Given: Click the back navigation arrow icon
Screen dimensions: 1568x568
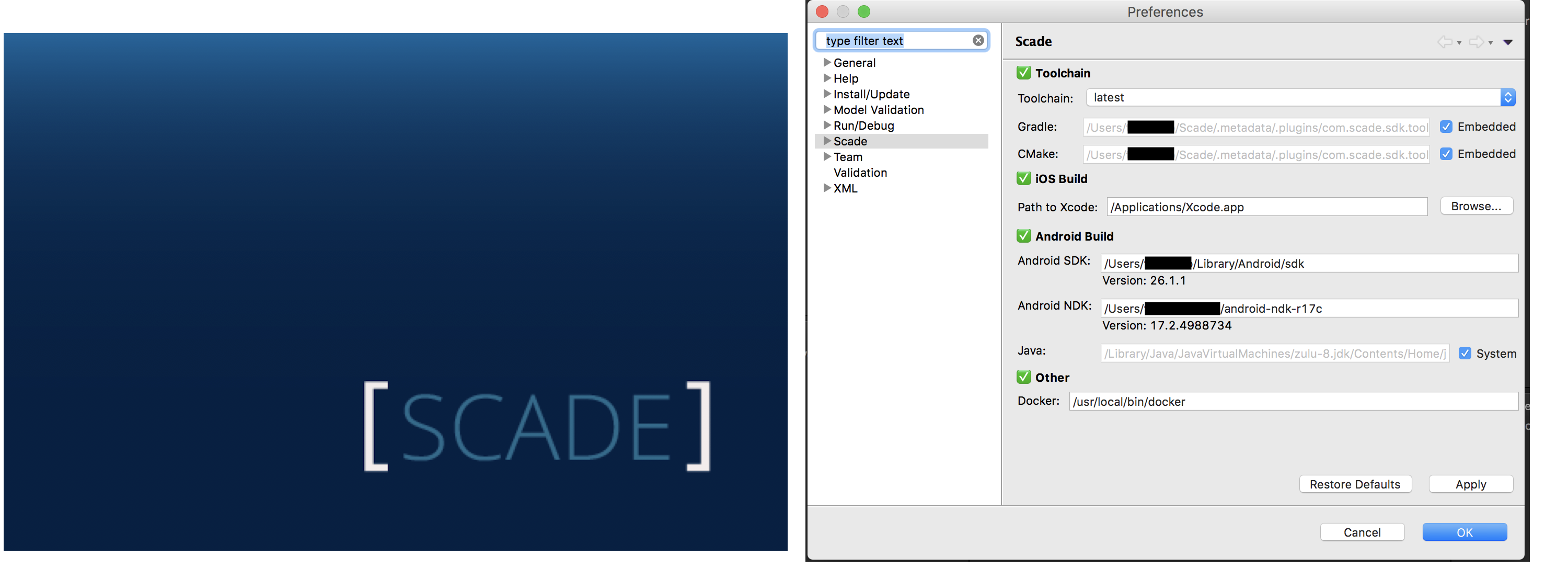Looking at the screenshot, I should (x=1444, y=42).
